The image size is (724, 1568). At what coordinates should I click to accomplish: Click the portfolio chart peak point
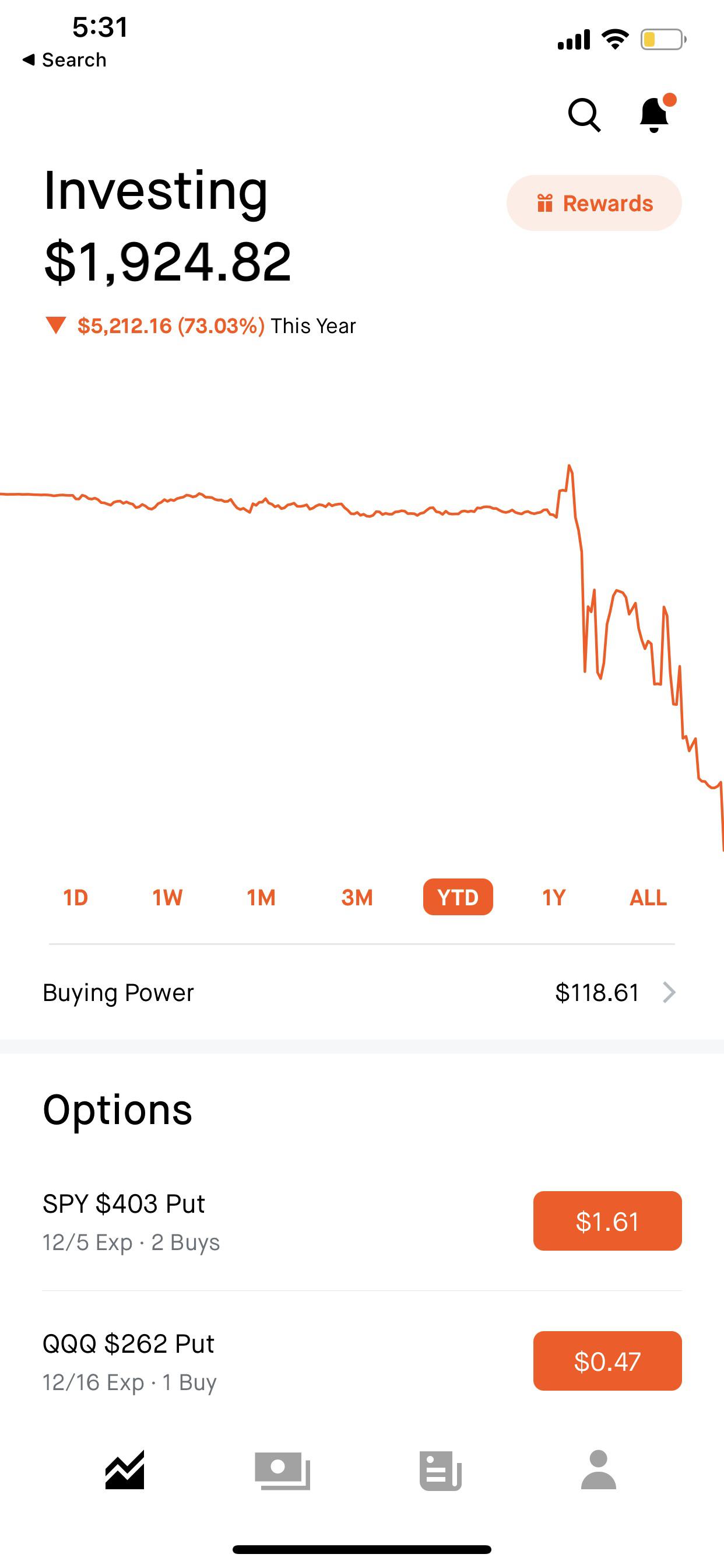coord(570,467)
